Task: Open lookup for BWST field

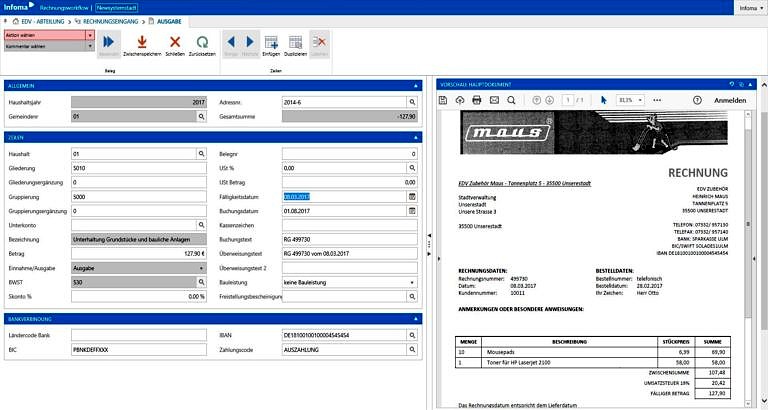Action: (201, 282)
